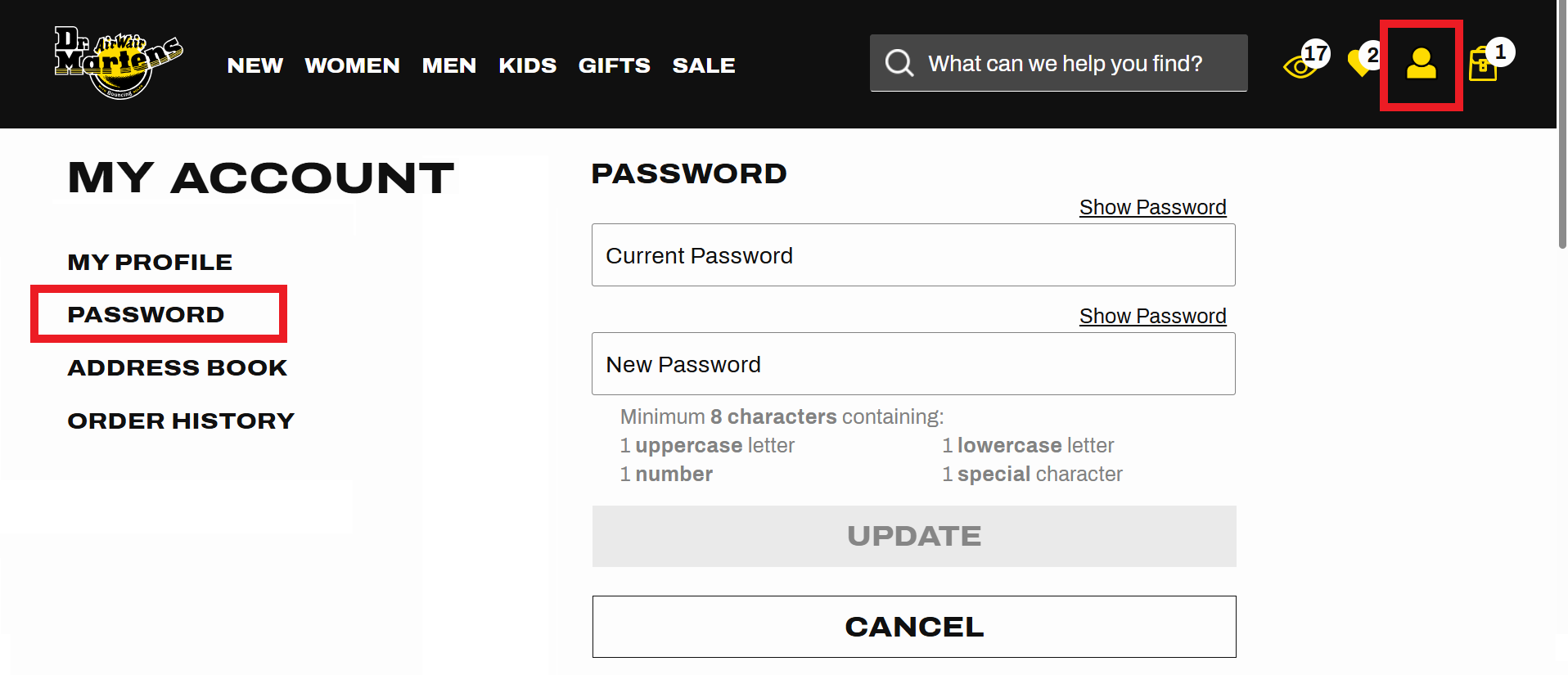This screenshot has height=675, width=1568.
Task: Open the NEW menu
Action: pyautogui.click(x=255, y=65)
